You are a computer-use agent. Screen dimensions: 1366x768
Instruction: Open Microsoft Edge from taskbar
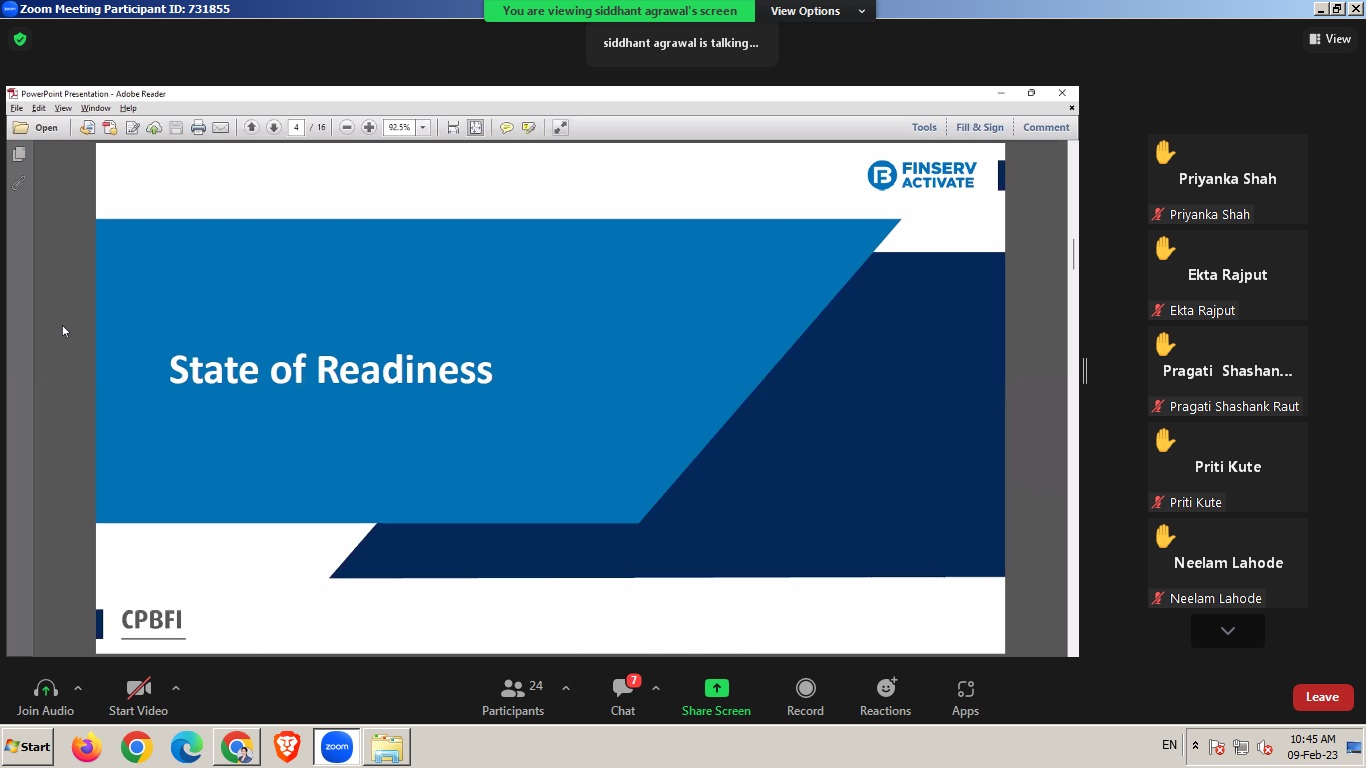(187, 747)
